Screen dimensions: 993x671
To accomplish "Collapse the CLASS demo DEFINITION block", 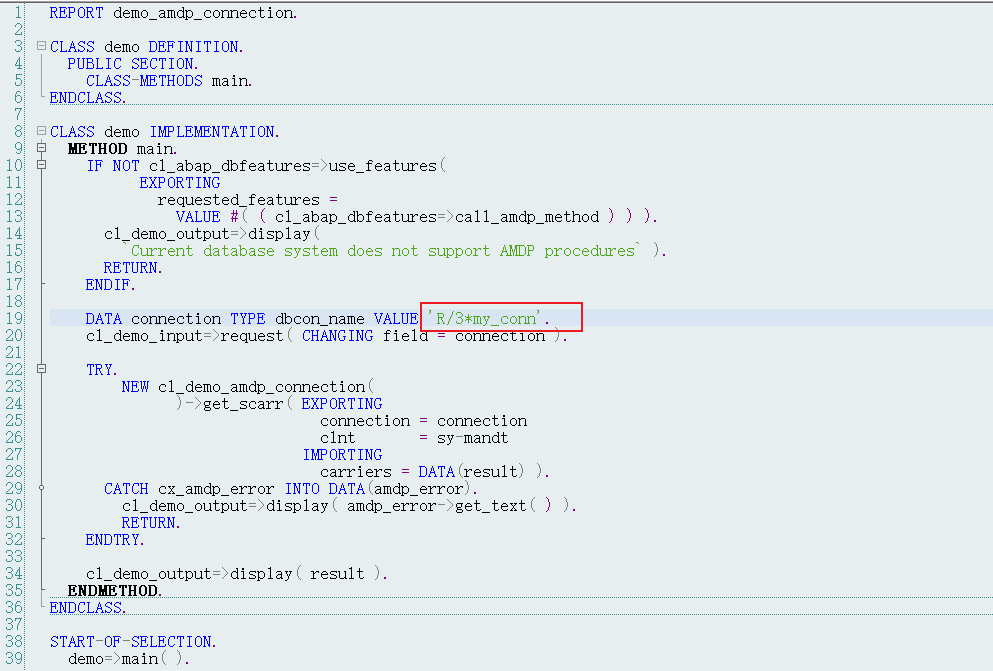I will [x=41, y=46].
